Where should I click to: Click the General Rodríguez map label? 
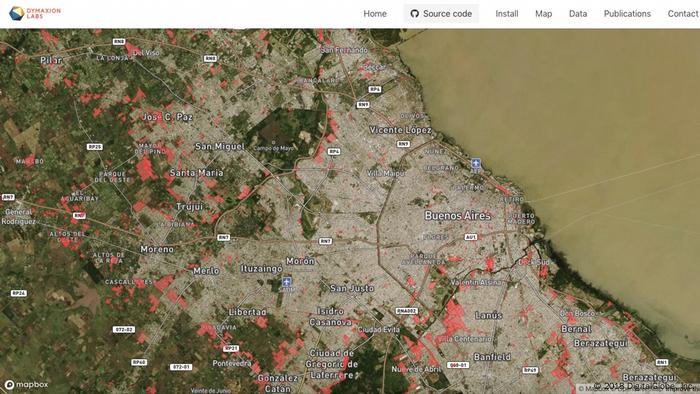coord(18,217)
